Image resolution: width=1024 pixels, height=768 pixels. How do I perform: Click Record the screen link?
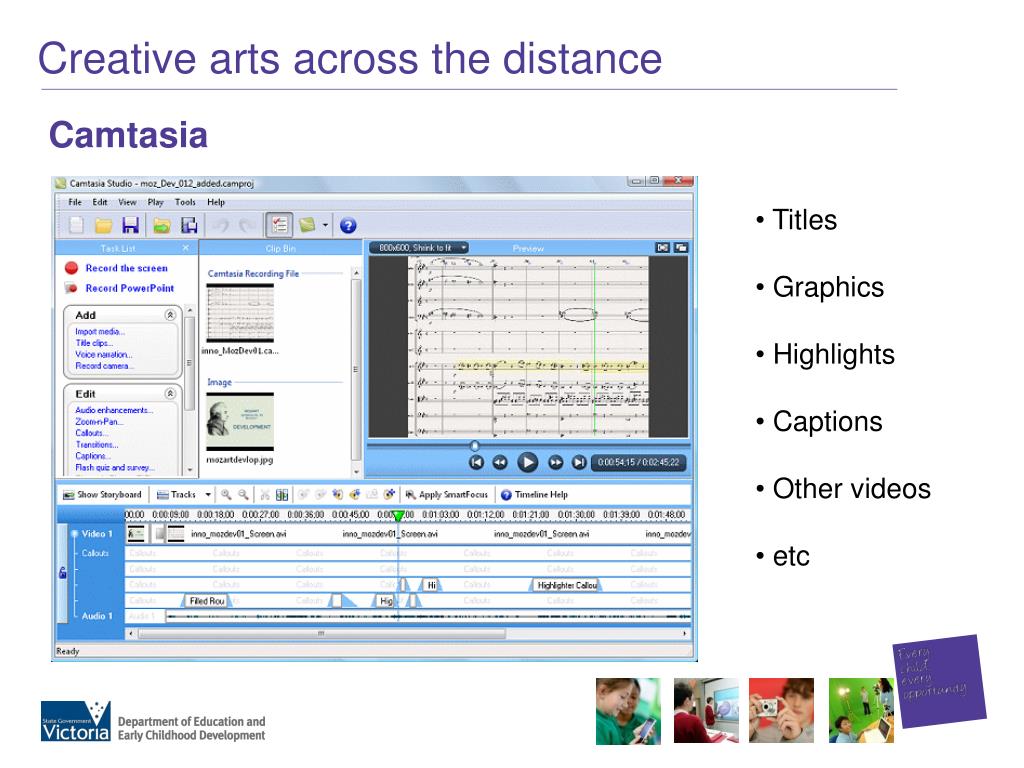coord(126,268)
